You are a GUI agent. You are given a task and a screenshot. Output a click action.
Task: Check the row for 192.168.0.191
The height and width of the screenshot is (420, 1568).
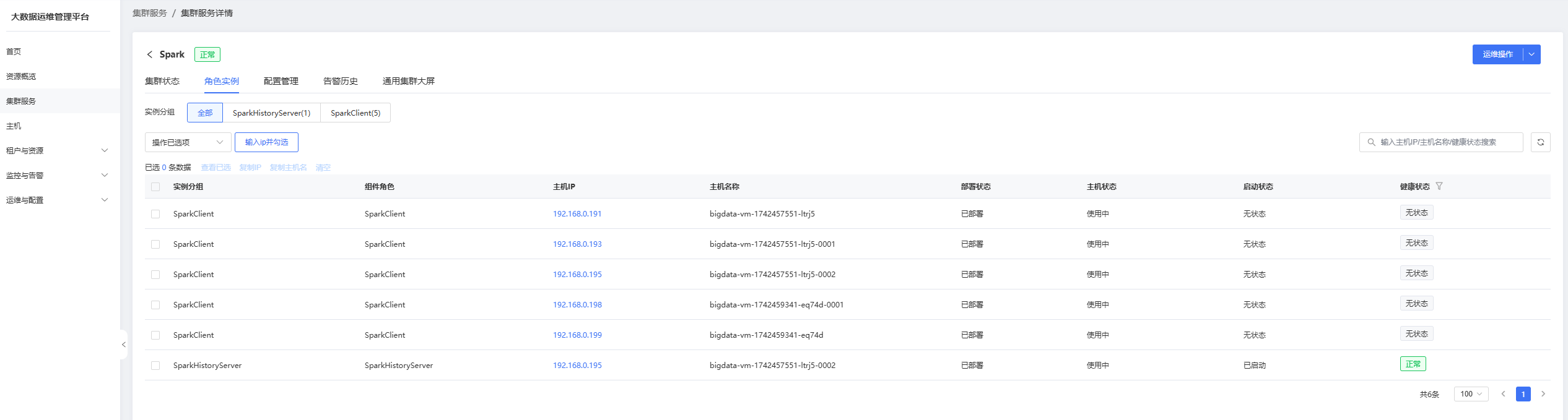pos(155,214)
